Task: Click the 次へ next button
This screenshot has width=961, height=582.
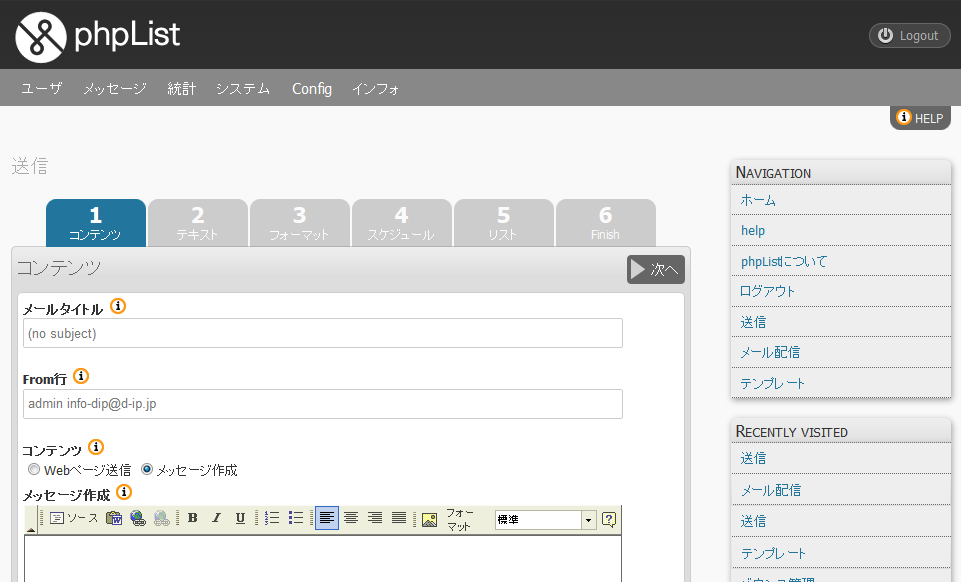Action: point(655,269)
